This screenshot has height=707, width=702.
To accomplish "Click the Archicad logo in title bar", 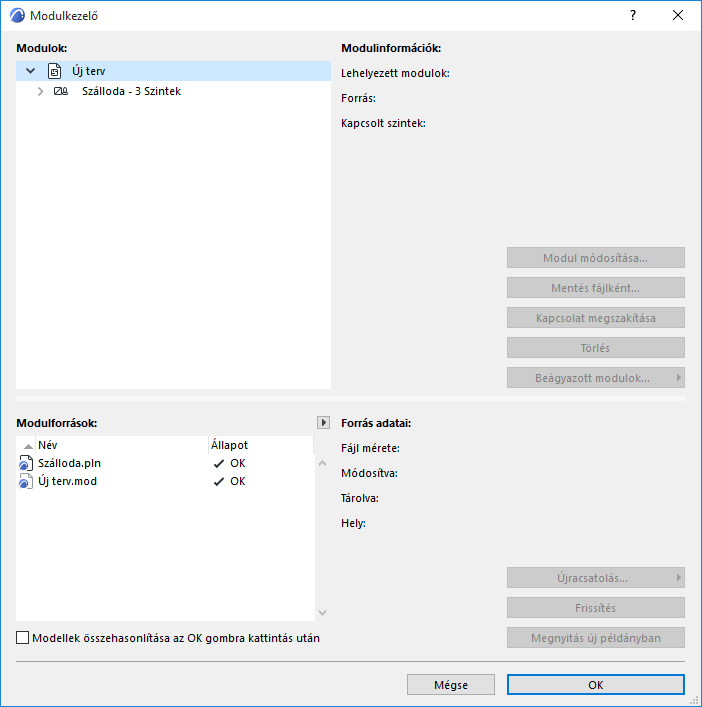I will point(17,15).
